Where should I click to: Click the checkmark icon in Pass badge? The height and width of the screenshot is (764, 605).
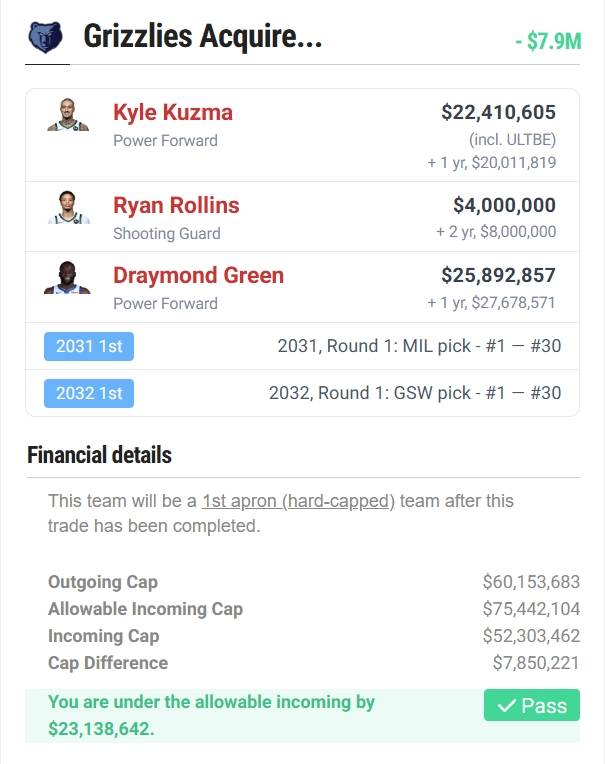(507, 706)
